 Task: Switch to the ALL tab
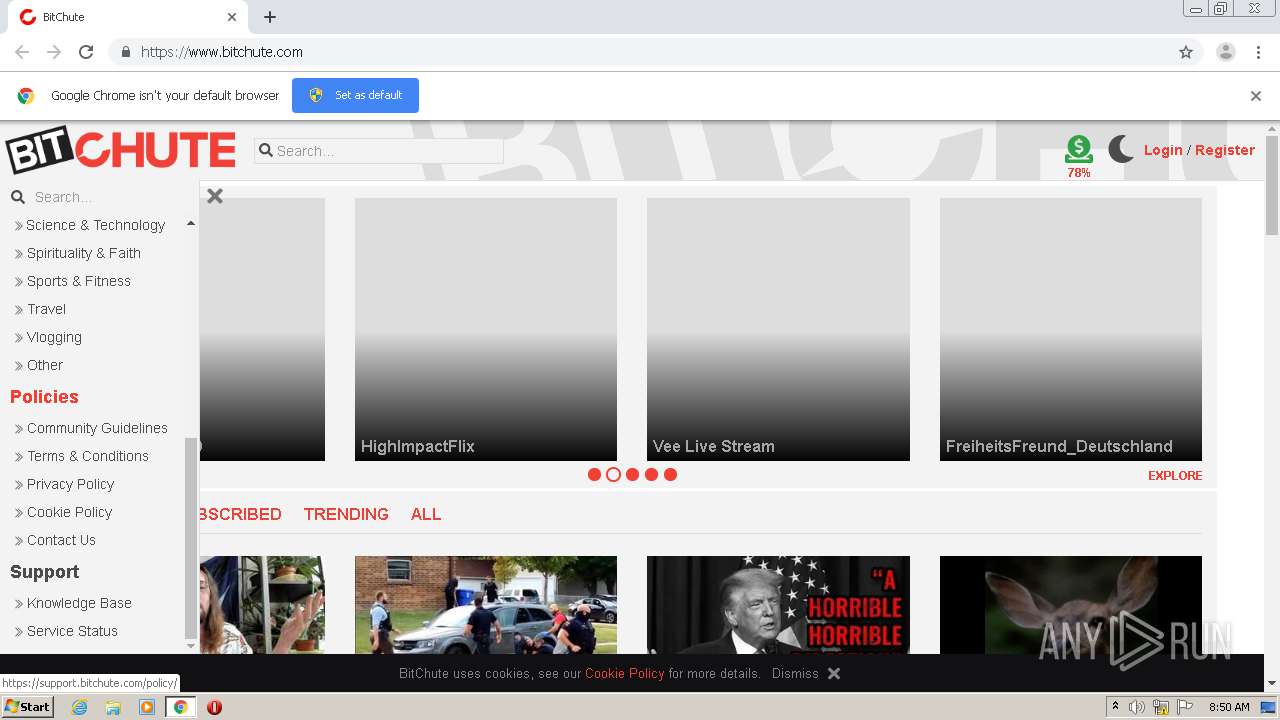tap(426, 514)
